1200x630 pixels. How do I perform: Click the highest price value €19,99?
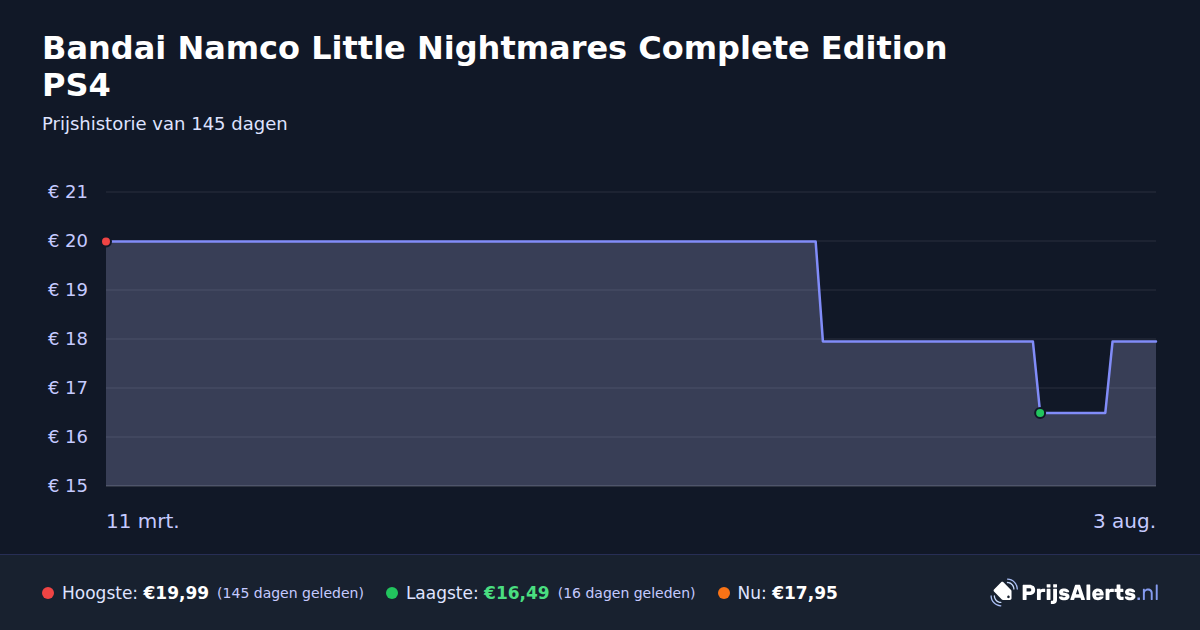176,593
